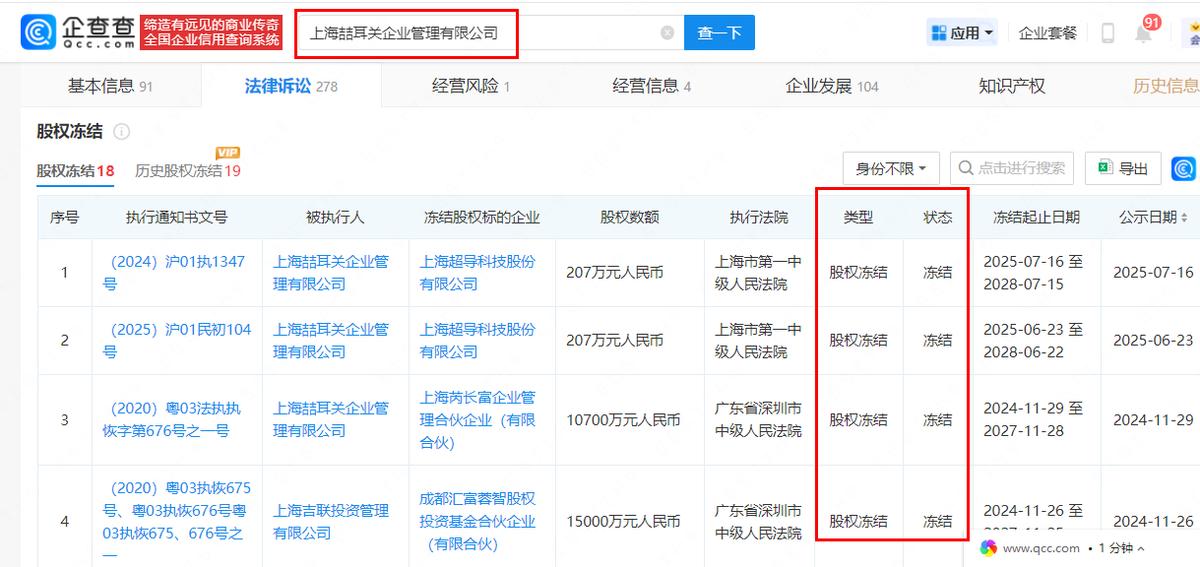Click the 序号 column header
Image resolution: width=1200 pixels, height=567 pixels.
click(x=65, y=217)
